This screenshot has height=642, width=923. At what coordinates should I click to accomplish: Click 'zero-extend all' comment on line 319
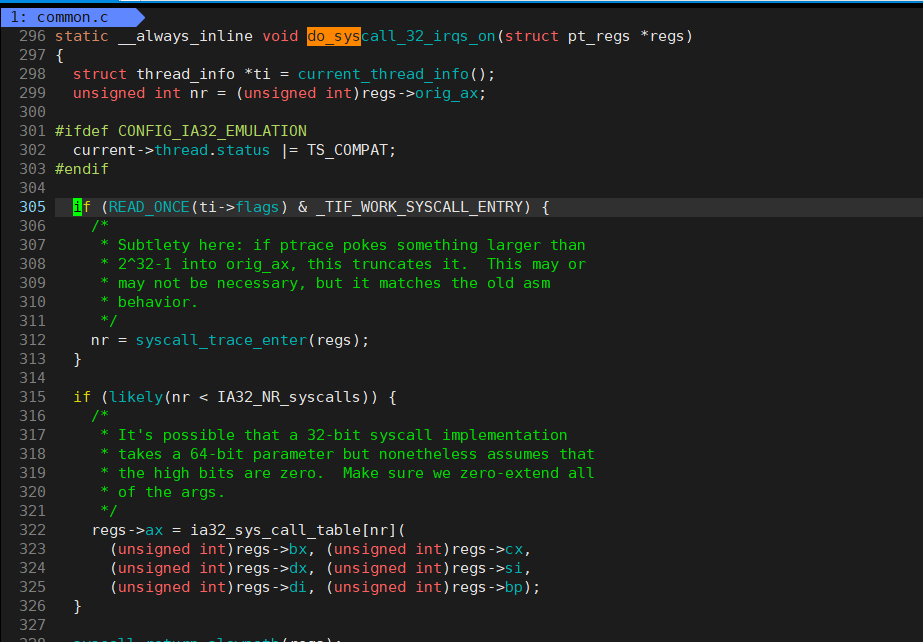click(x=527, y=473)
